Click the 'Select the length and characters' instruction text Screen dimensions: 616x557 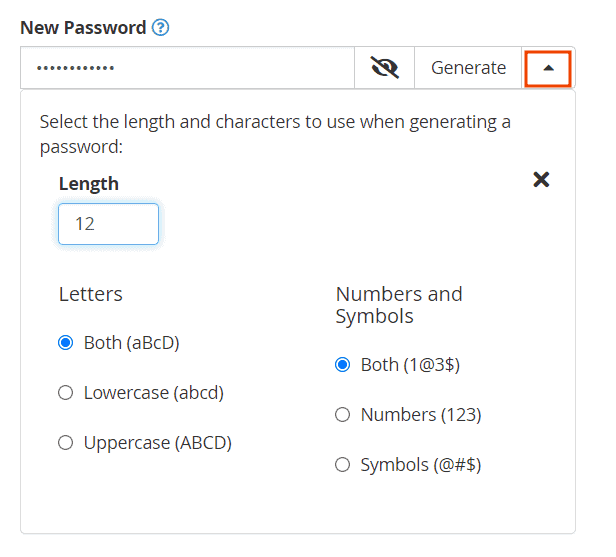275,134
